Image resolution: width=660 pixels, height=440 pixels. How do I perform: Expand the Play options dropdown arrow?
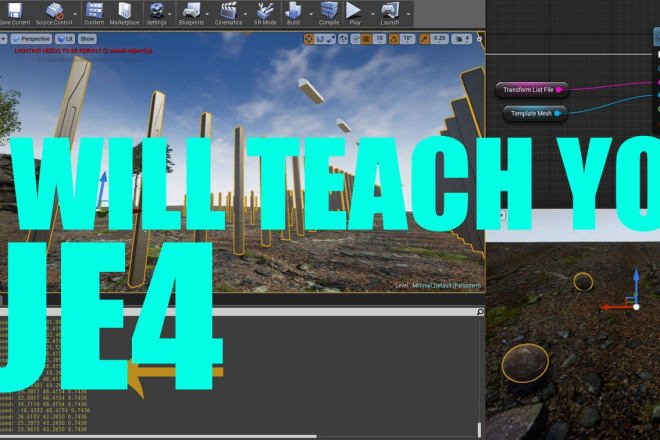click(373, 14)
